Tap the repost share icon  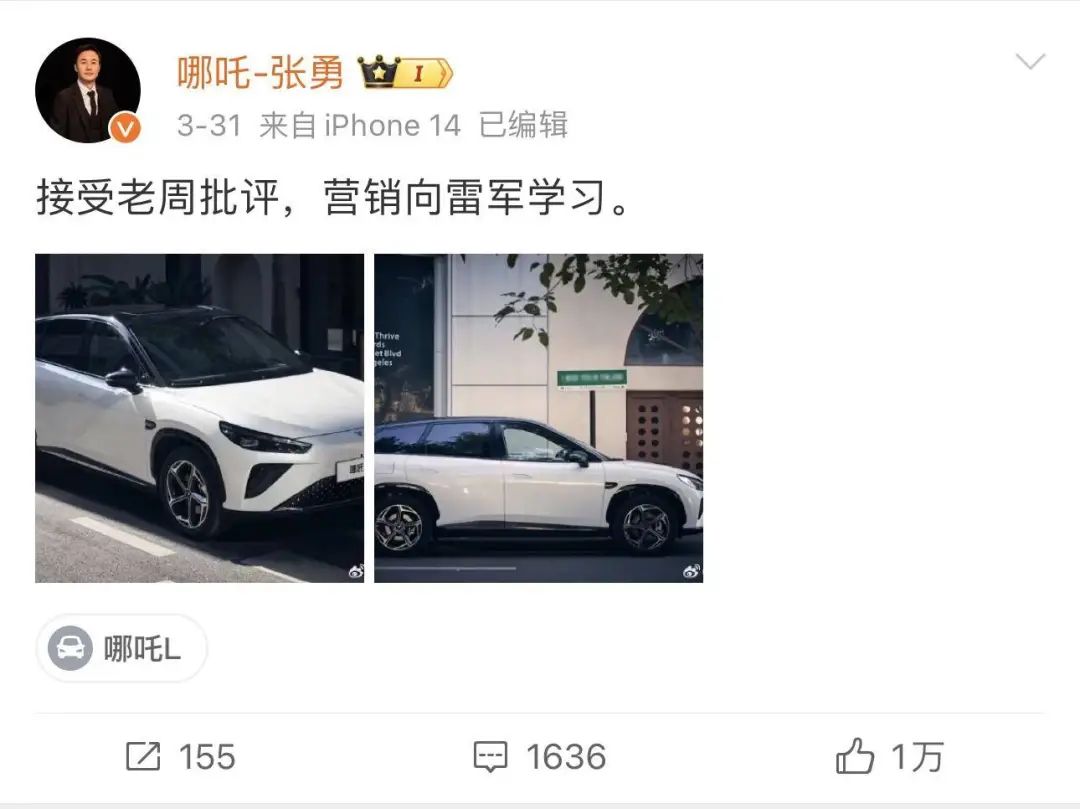(x=143, y=757)
